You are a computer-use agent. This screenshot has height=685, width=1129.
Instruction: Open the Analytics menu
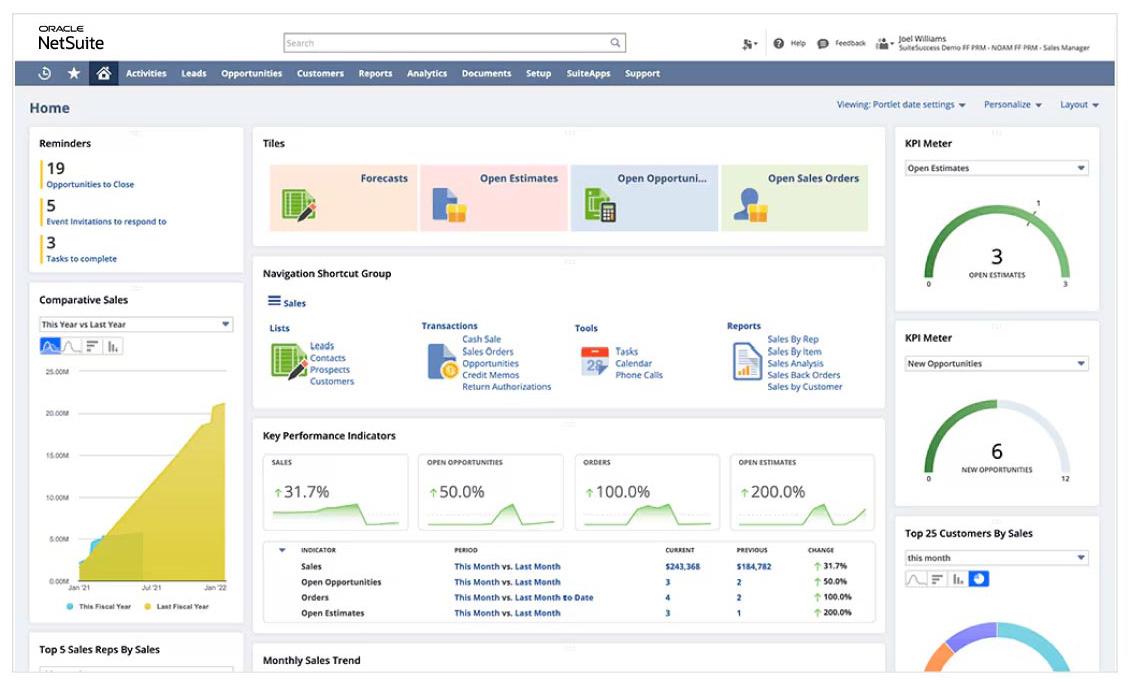427,73
